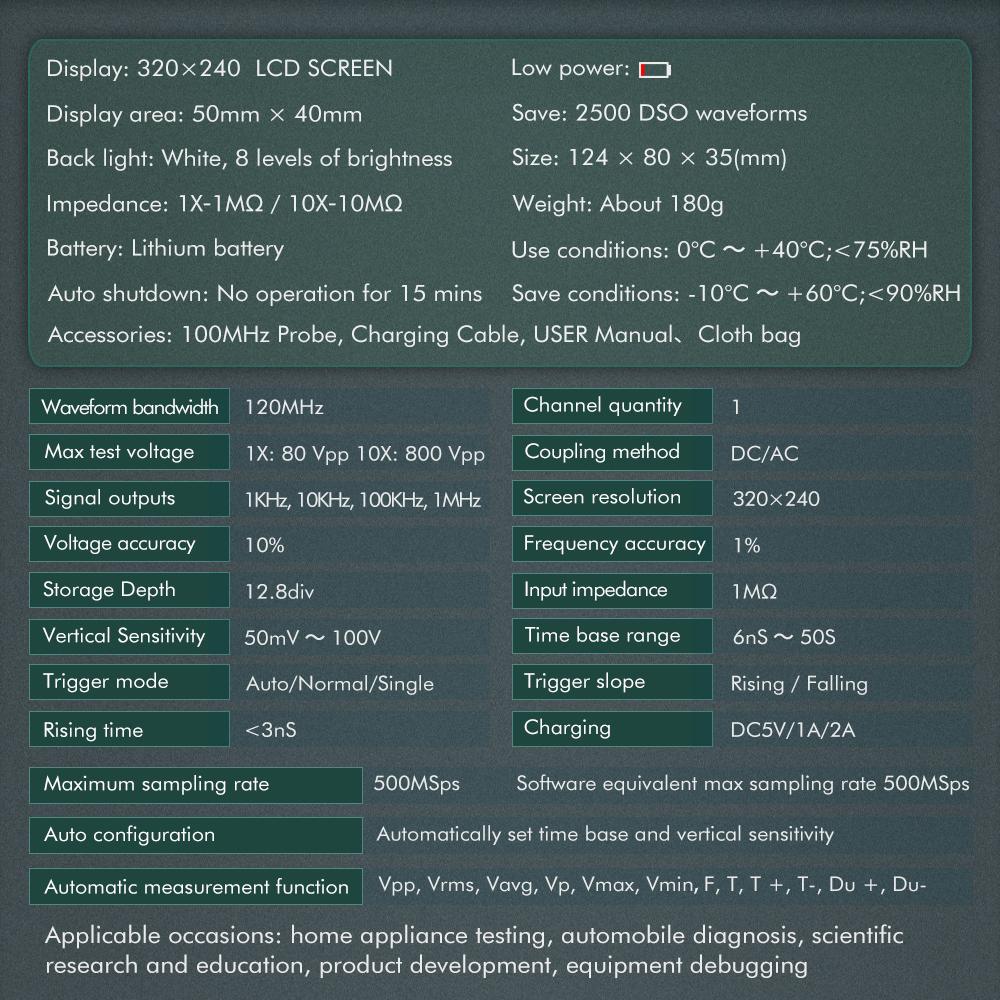Image resolution: width=1000 pixels, height=1000 pixels.
Task: Click the Frequency accuracy label
Action: tap(612, 543)
